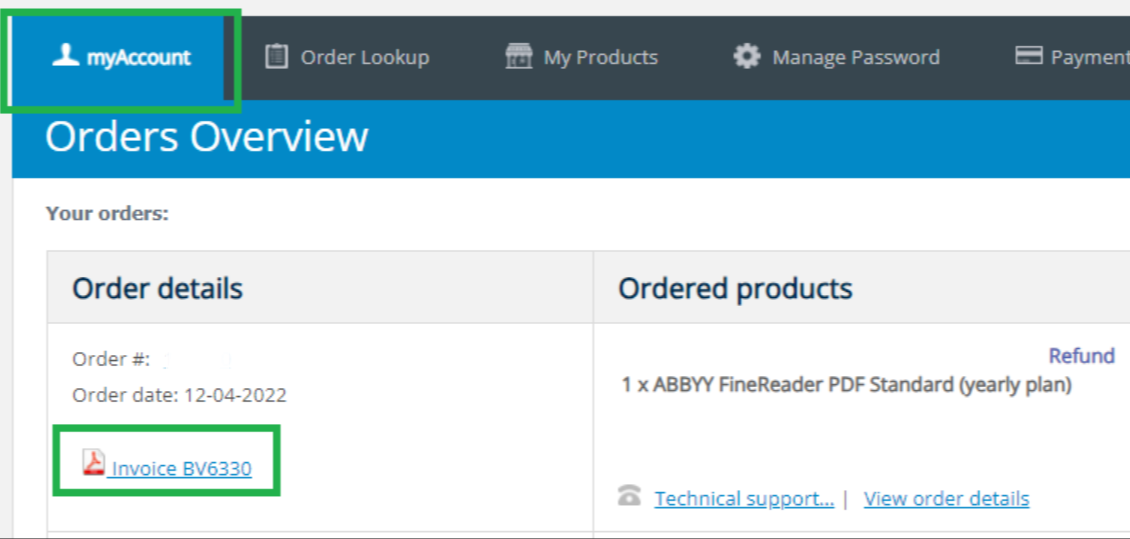This screenshot has height=539, width=1130.
Task: Click the 'Your orders:' label
Action: [x=107, y=213]
